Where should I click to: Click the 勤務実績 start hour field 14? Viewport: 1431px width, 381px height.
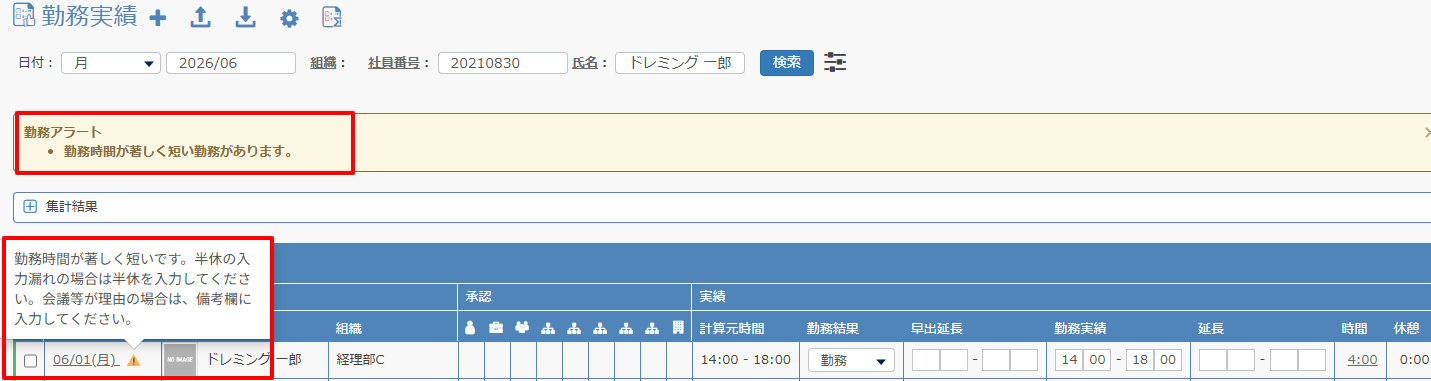pyautogui.click(x=1068, y=361)
